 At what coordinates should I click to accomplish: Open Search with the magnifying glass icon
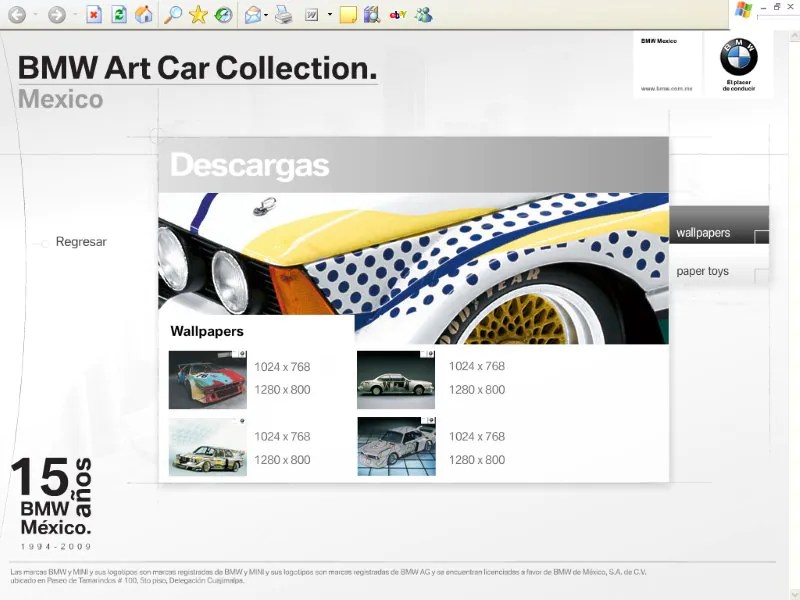point(172,15)
